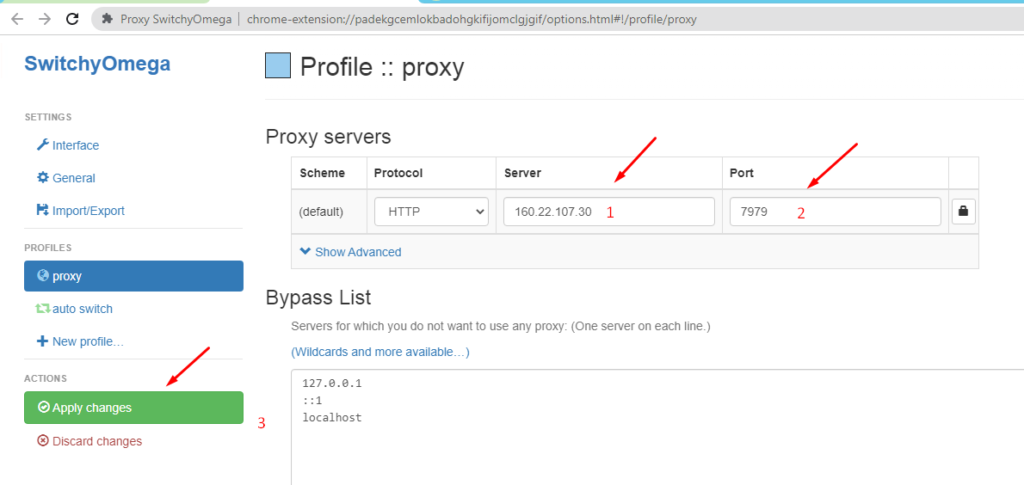Click inside the Bypass List text area
The height and width of the screenshot is (485, 1024).
click(657, 427)
